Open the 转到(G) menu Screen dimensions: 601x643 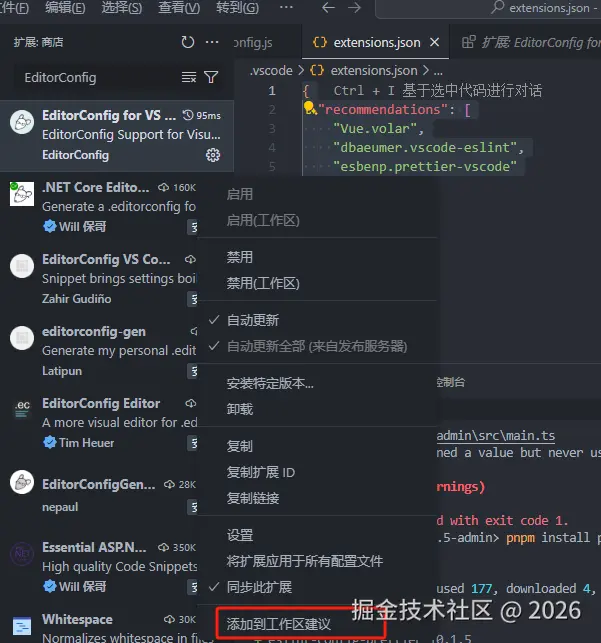click(x=237, y=7)
